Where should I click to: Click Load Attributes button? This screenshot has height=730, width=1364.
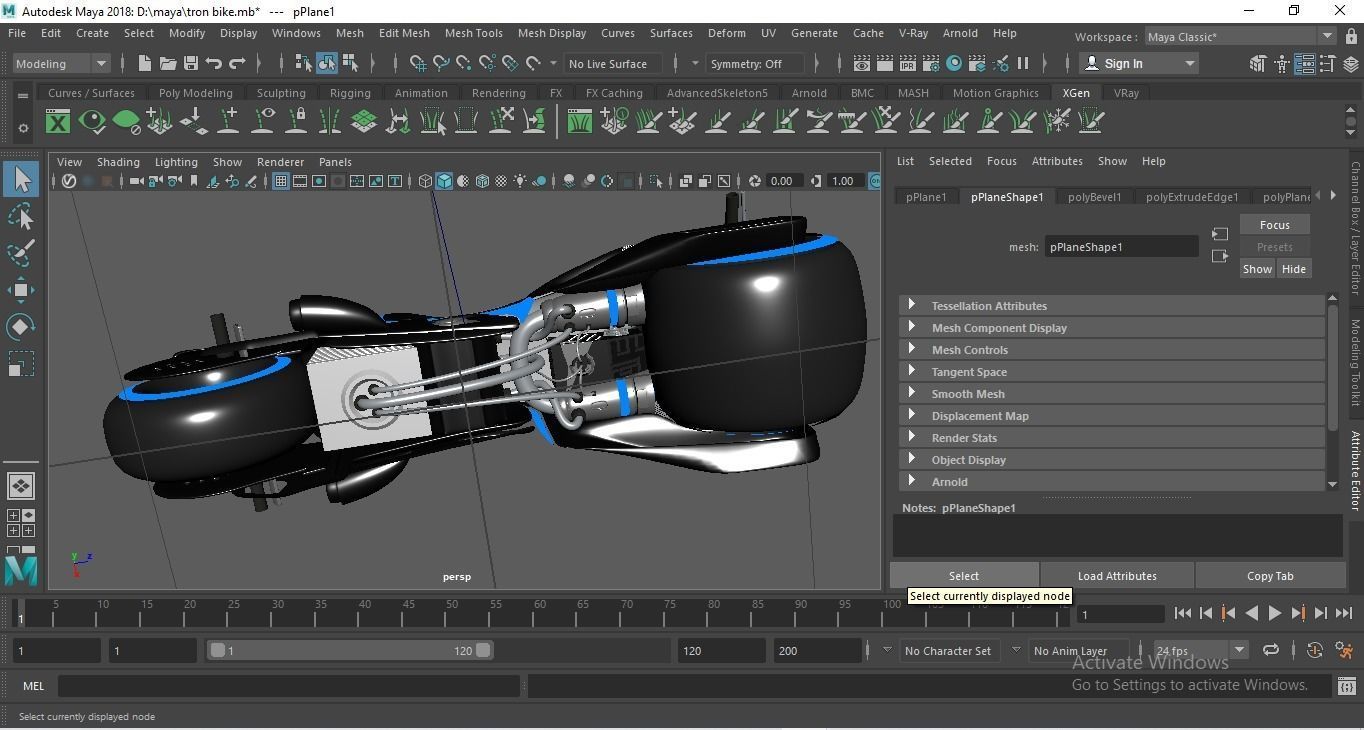coord(1117,576)
